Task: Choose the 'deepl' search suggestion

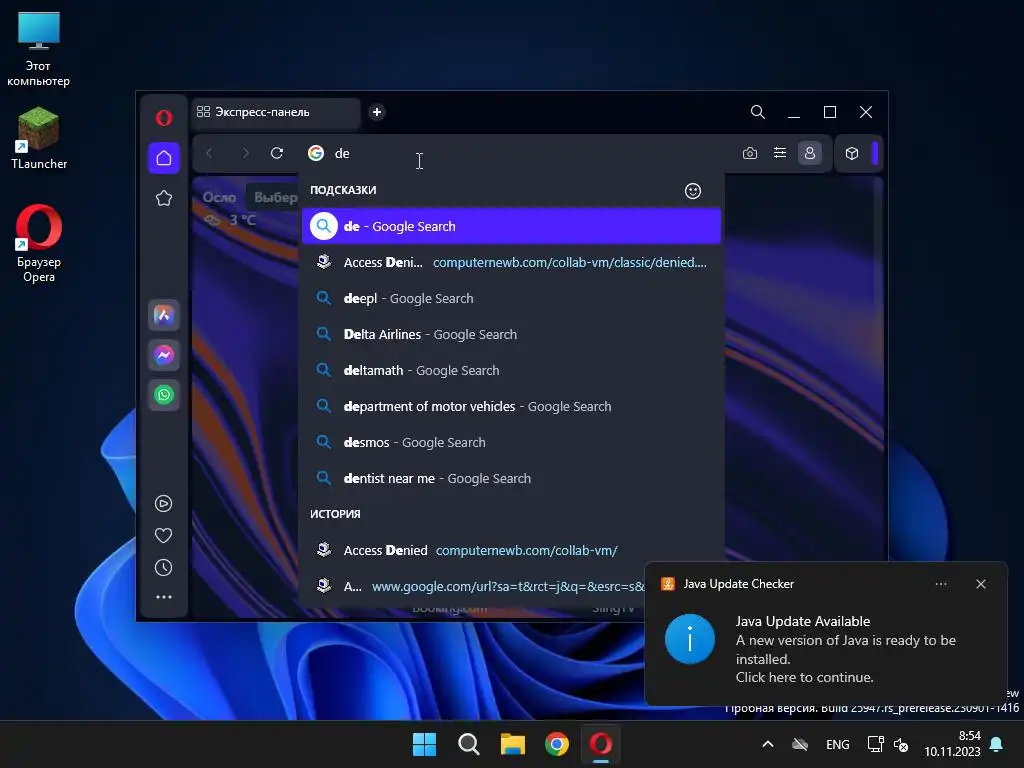Action: click(x=511, y=298)
